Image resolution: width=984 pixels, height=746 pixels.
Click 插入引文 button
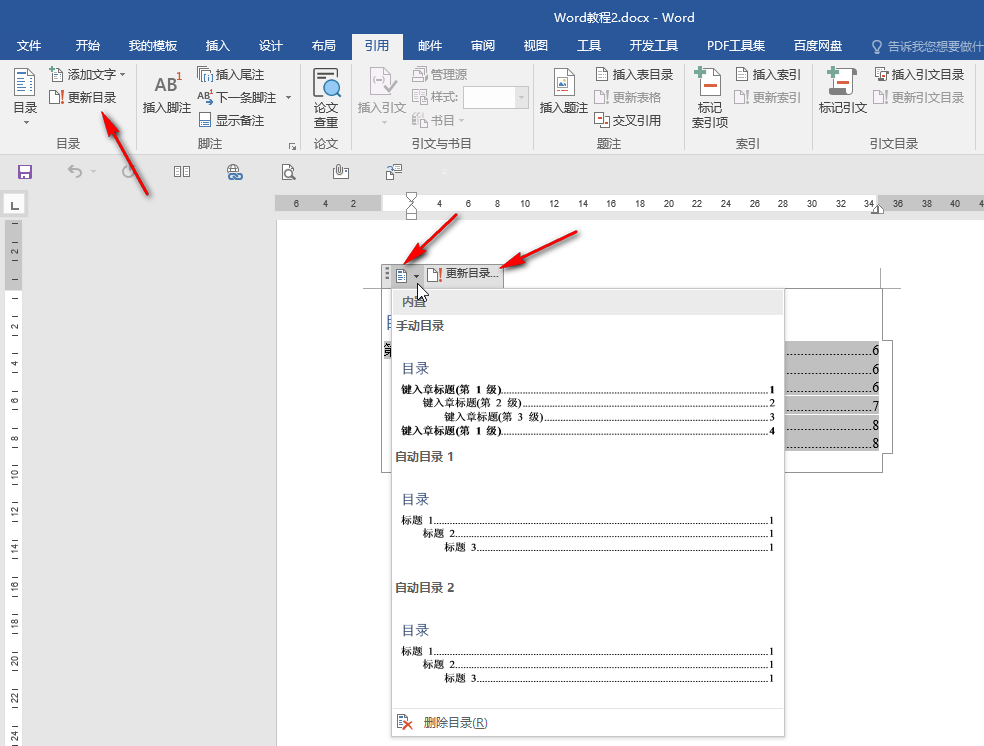(x=382, y=96)
